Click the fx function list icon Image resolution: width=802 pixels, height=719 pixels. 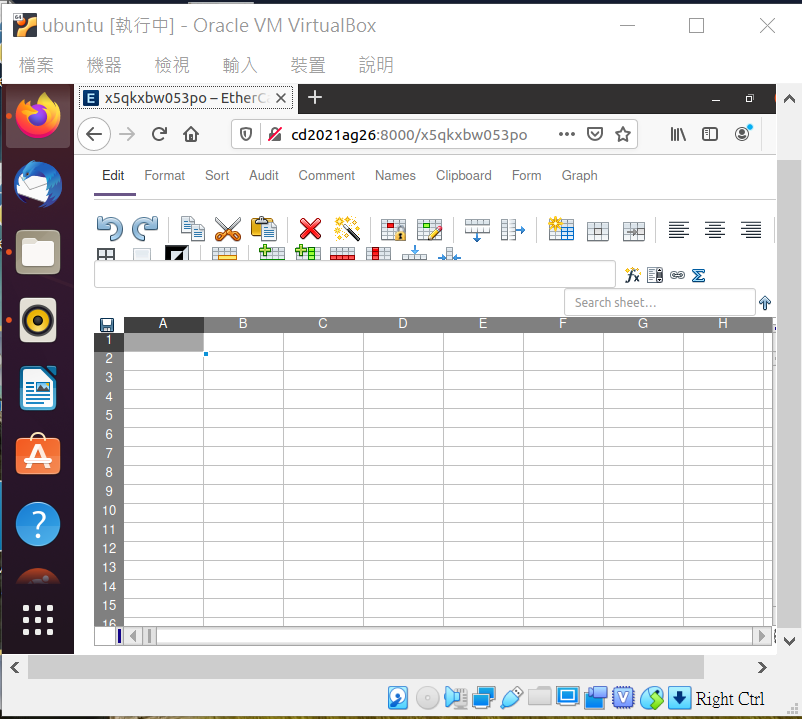633,275
